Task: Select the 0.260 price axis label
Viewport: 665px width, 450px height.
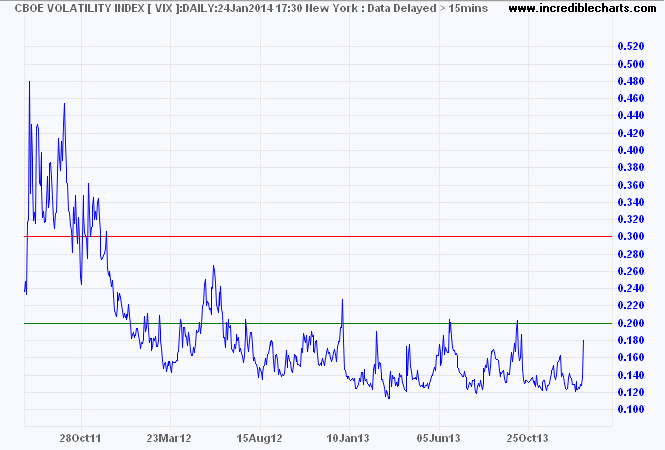Action: click(631, 271)
